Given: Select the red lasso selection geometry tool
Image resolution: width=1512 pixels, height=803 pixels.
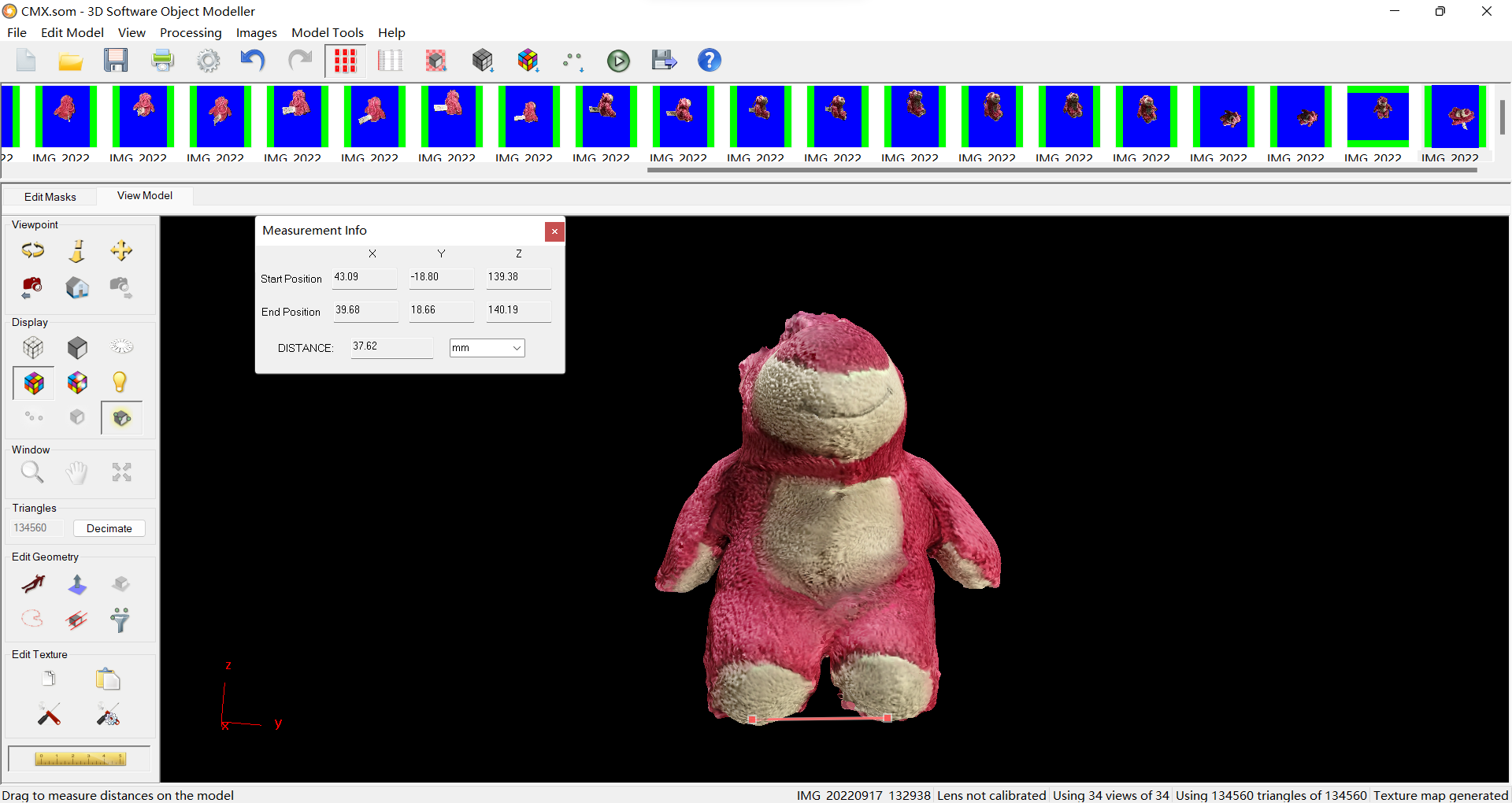Looking at the screenshot, I should coord(32,619).
